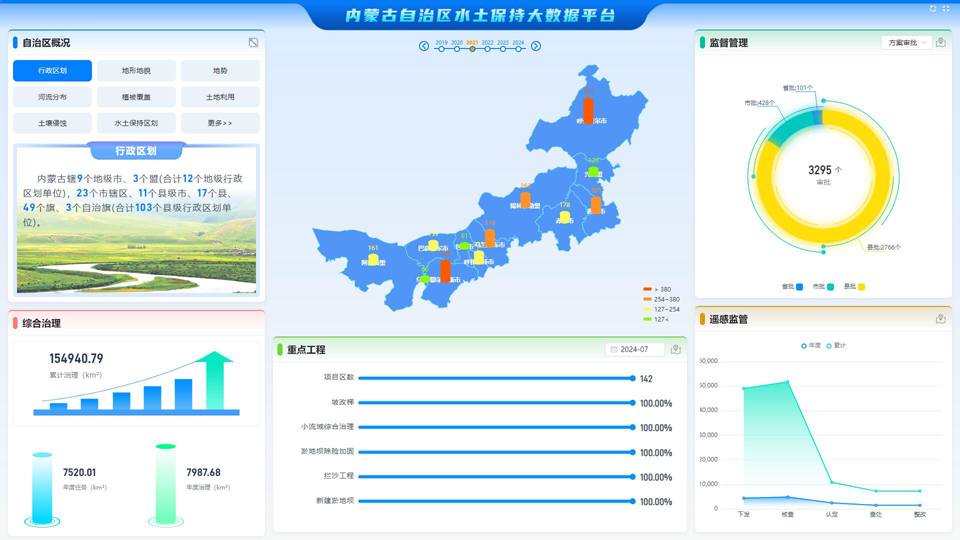
Task: Click the > 380 red legend swatch
Action: [648, 290]
